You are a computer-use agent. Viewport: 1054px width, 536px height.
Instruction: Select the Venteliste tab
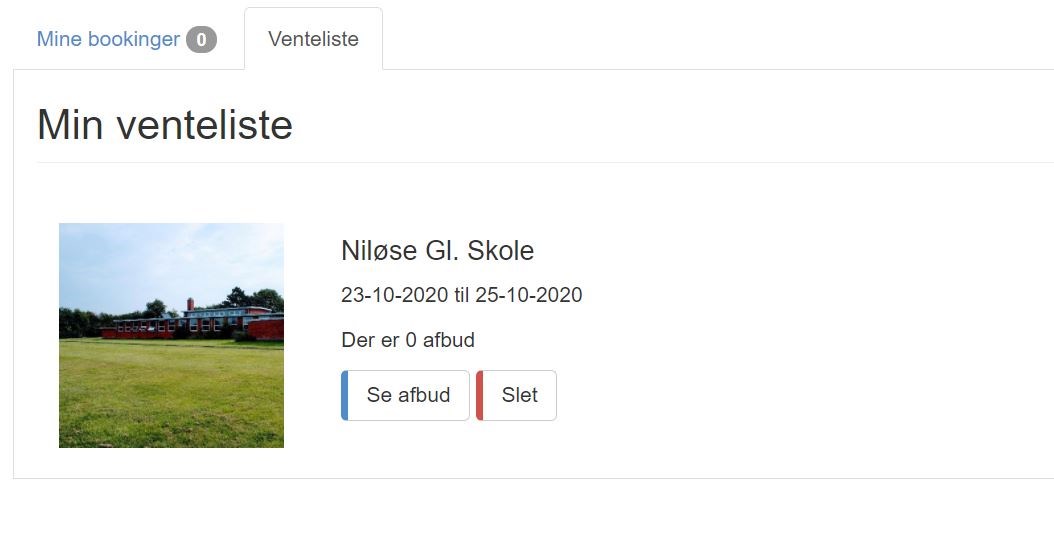point(313,39)
